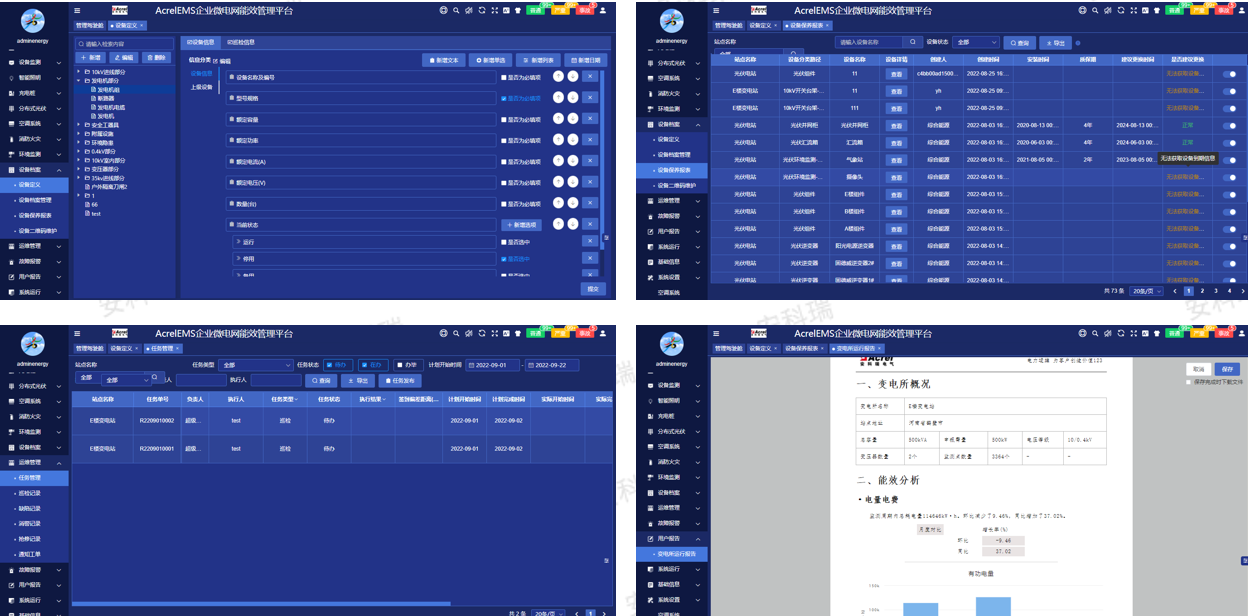
Task: Click 提交 button in device definition window
Action: coord(594,288)
